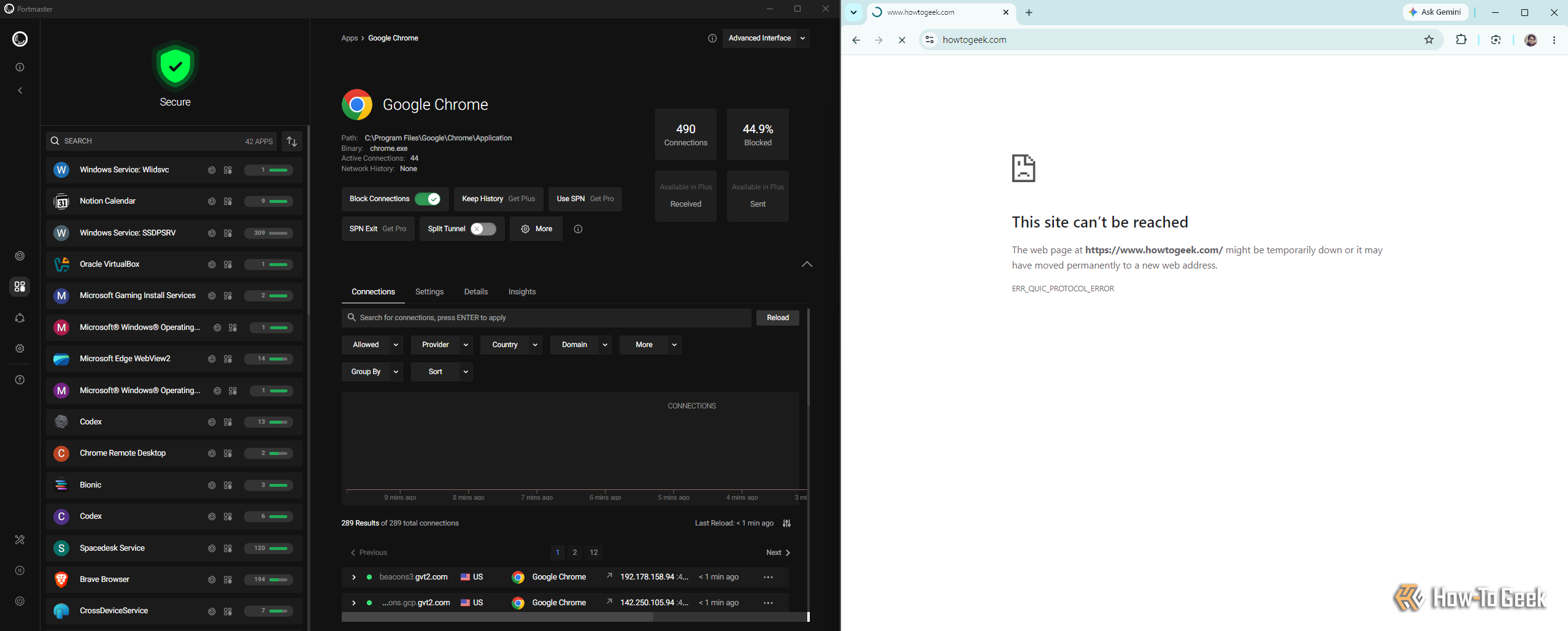Open the network activity radar icon in the sidebar
This screenshot has width=1568, height=631.
tap(20, 256)
